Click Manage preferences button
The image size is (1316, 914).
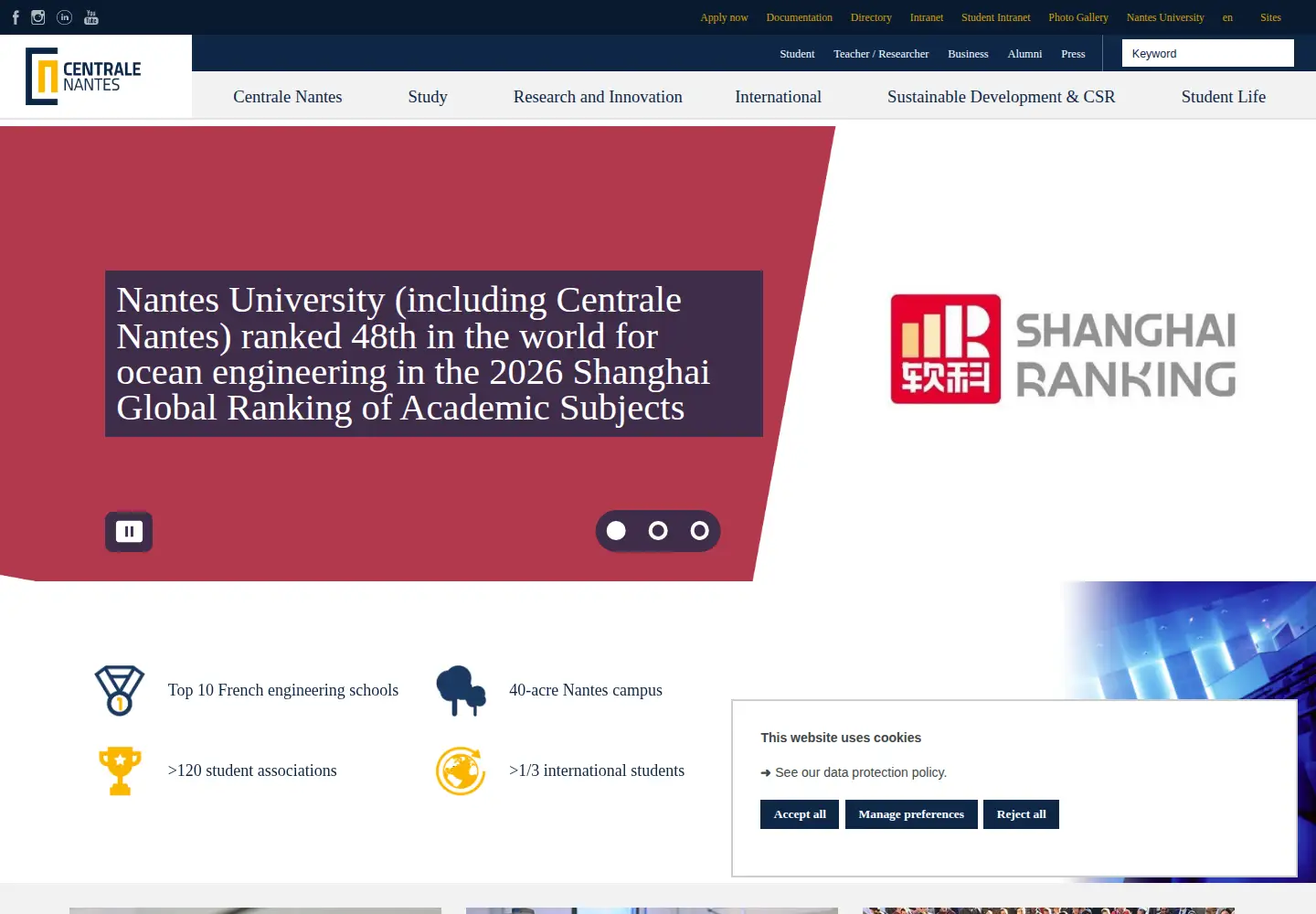[x=911, y=814]
